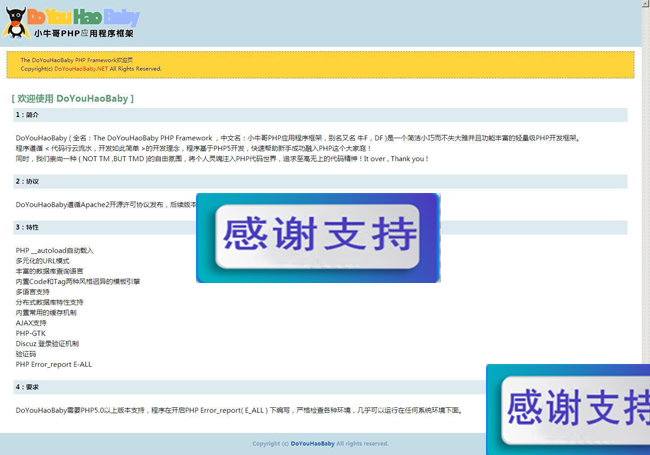Open the DoYouHaoBaby.NET copyright link
The width and height of the screenshot is (650, 455).
coord(81,69)
